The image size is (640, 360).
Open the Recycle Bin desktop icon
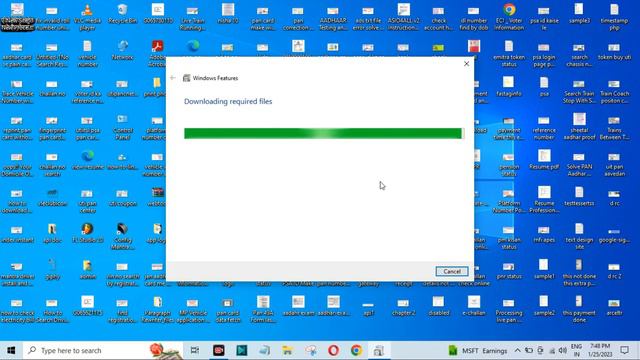[122, 13]
